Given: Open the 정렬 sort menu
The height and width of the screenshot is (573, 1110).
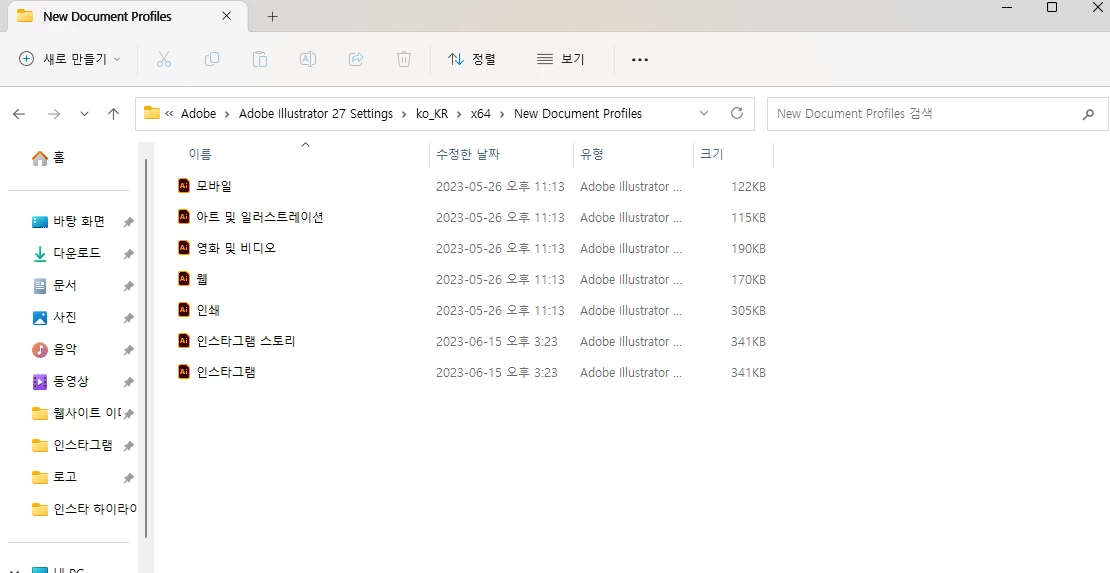Looking at the screenshot, I should click(x=472, y=59).
